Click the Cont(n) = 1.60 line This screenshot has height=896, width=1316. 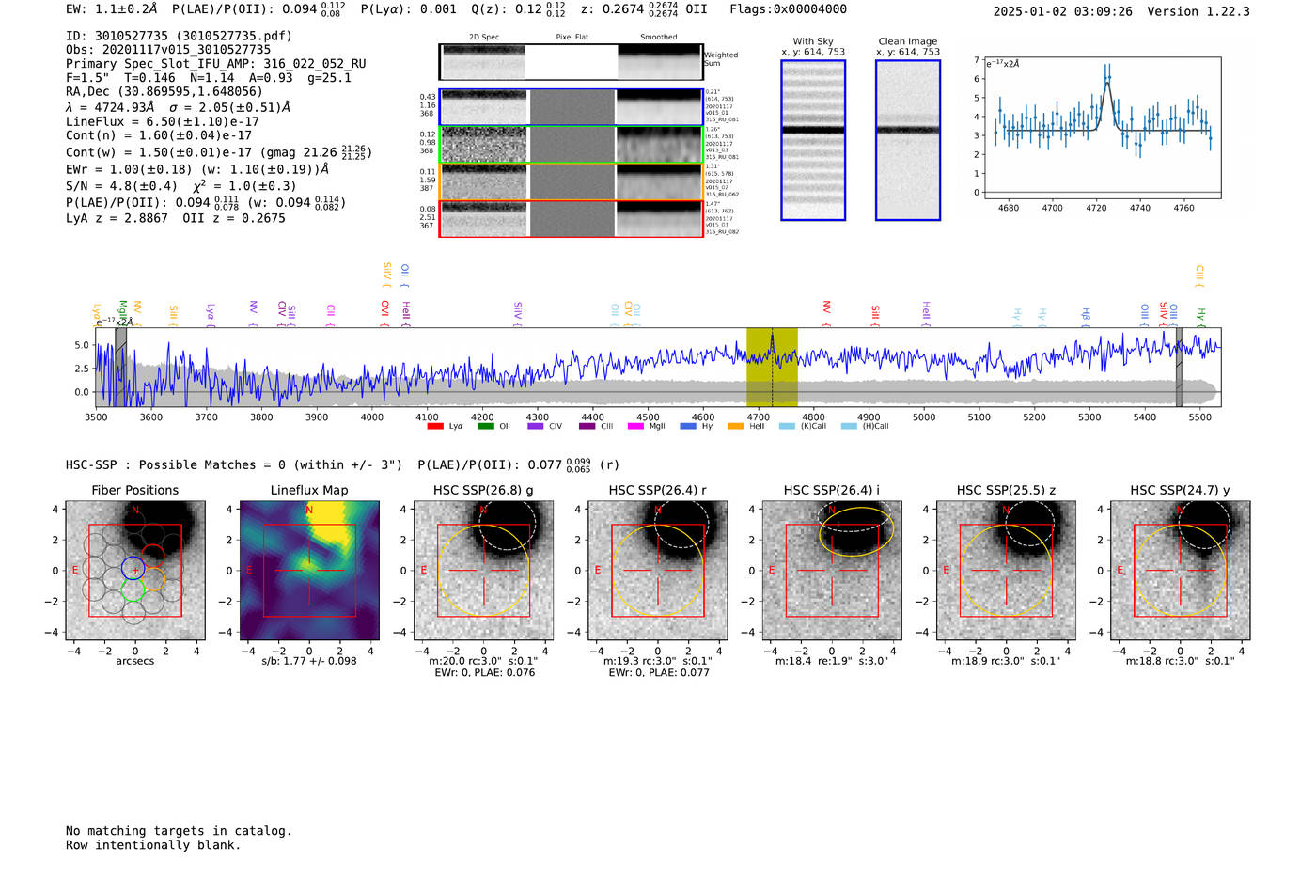(x=159, y=135)
